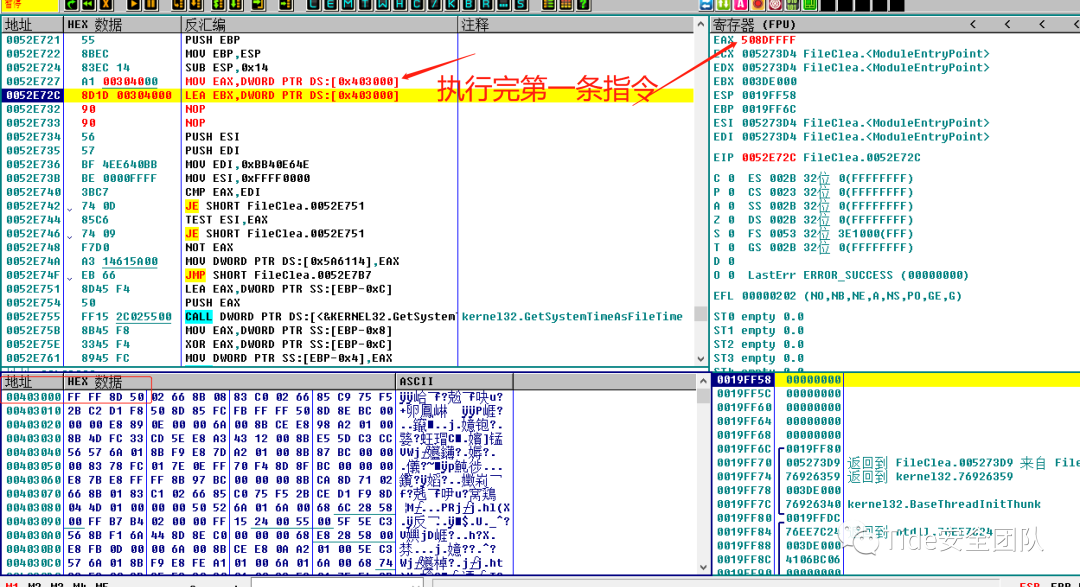Select the T flag value in registers
Viewport: 1080px width, 587px height.
[731, 247]
